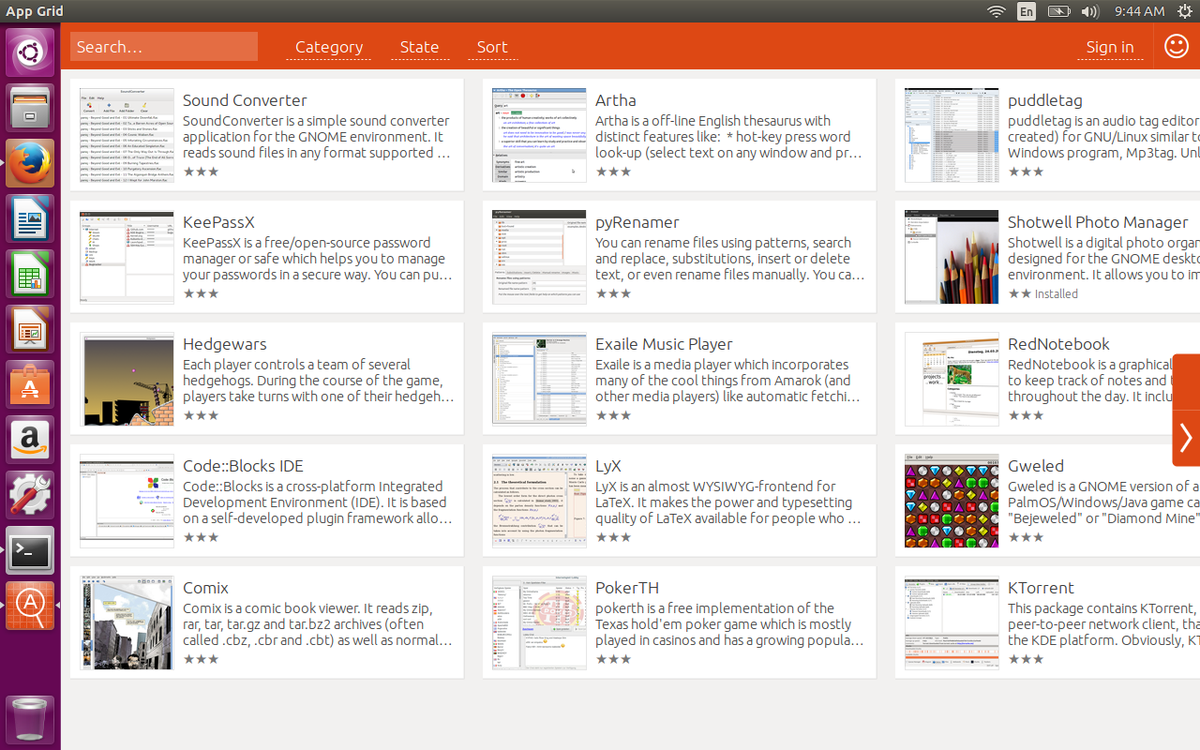This screenshot has height=750, width=1200.
Task: Launch Firefox from the dock
Action: 30,163
